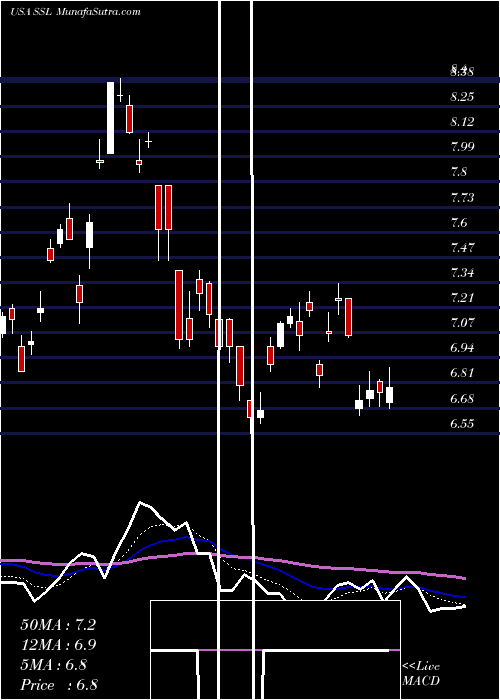500x700 pixels.
Task: Select the 7.21 price level label
Action: [462, 297]
